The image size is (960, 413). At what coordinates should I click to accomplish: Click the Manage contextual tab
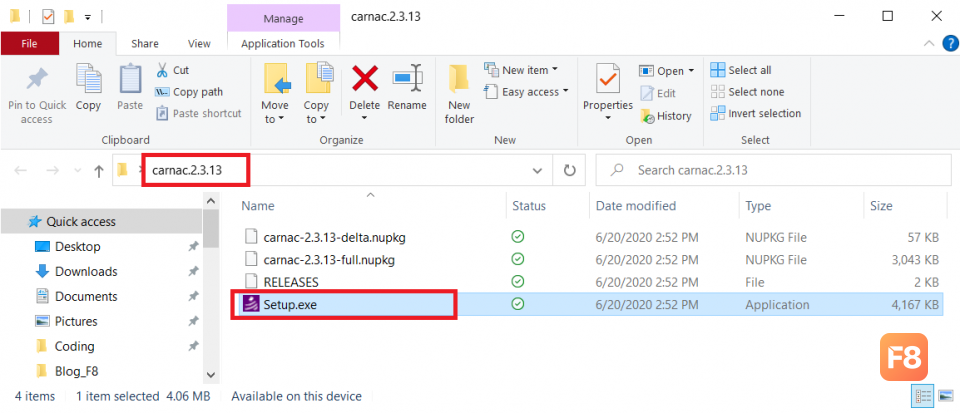coord(283,18)
